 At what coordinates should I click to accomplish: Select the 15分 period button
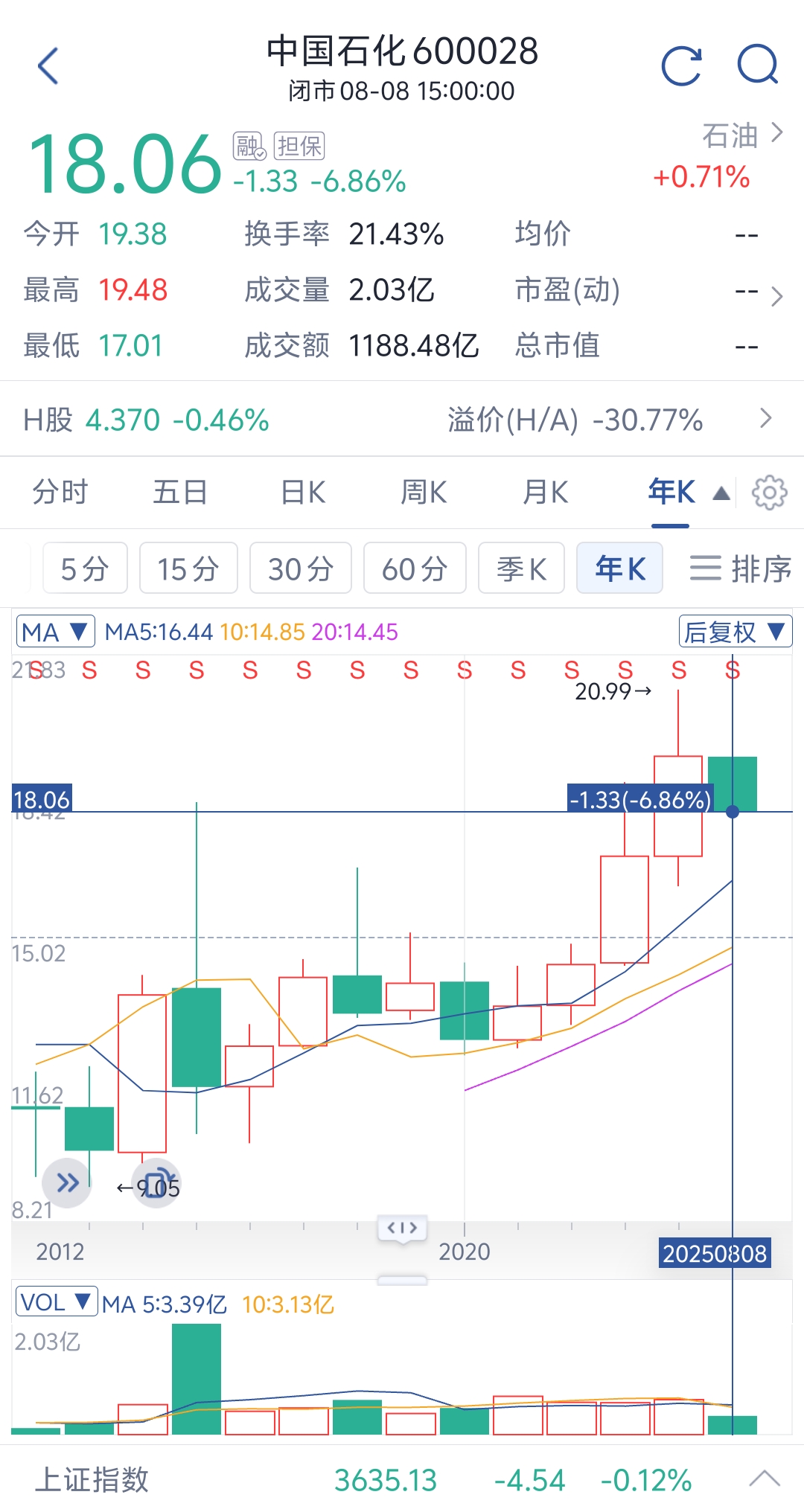[188, 568]
